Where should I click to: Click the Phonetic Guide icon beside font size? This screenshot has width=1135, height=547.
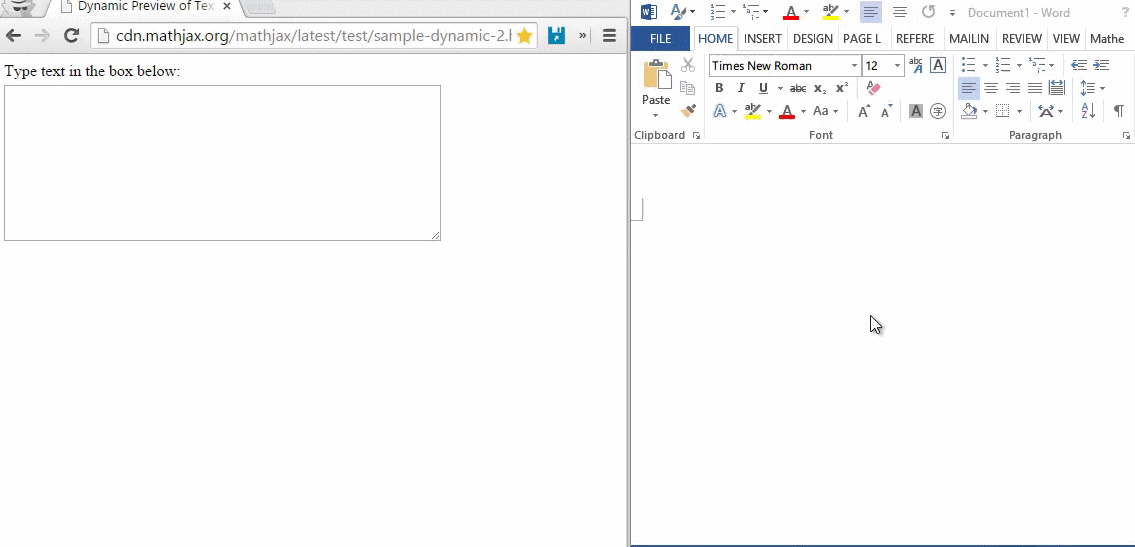point(916,65)
